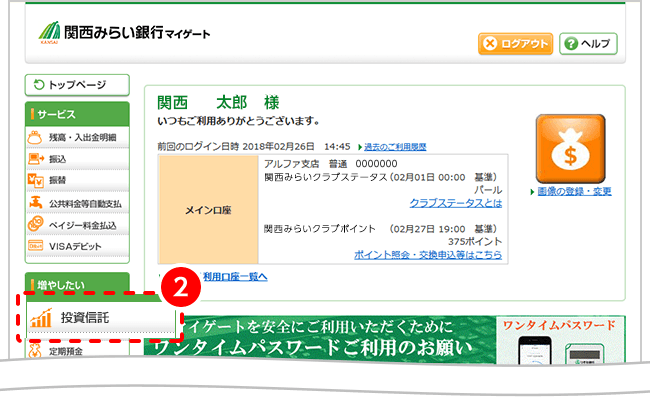
Task: Click the icon beside 定期預金
Action: pos(35,351)
